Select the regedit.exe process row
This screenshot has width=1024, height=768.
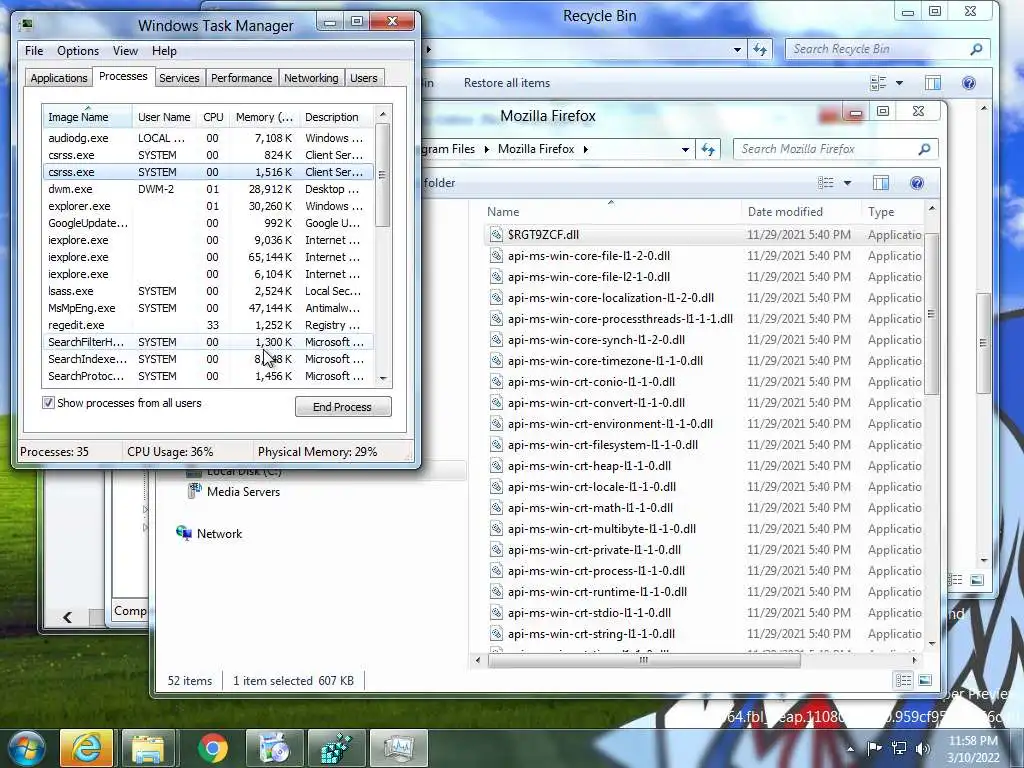click(x=208, y=325)
